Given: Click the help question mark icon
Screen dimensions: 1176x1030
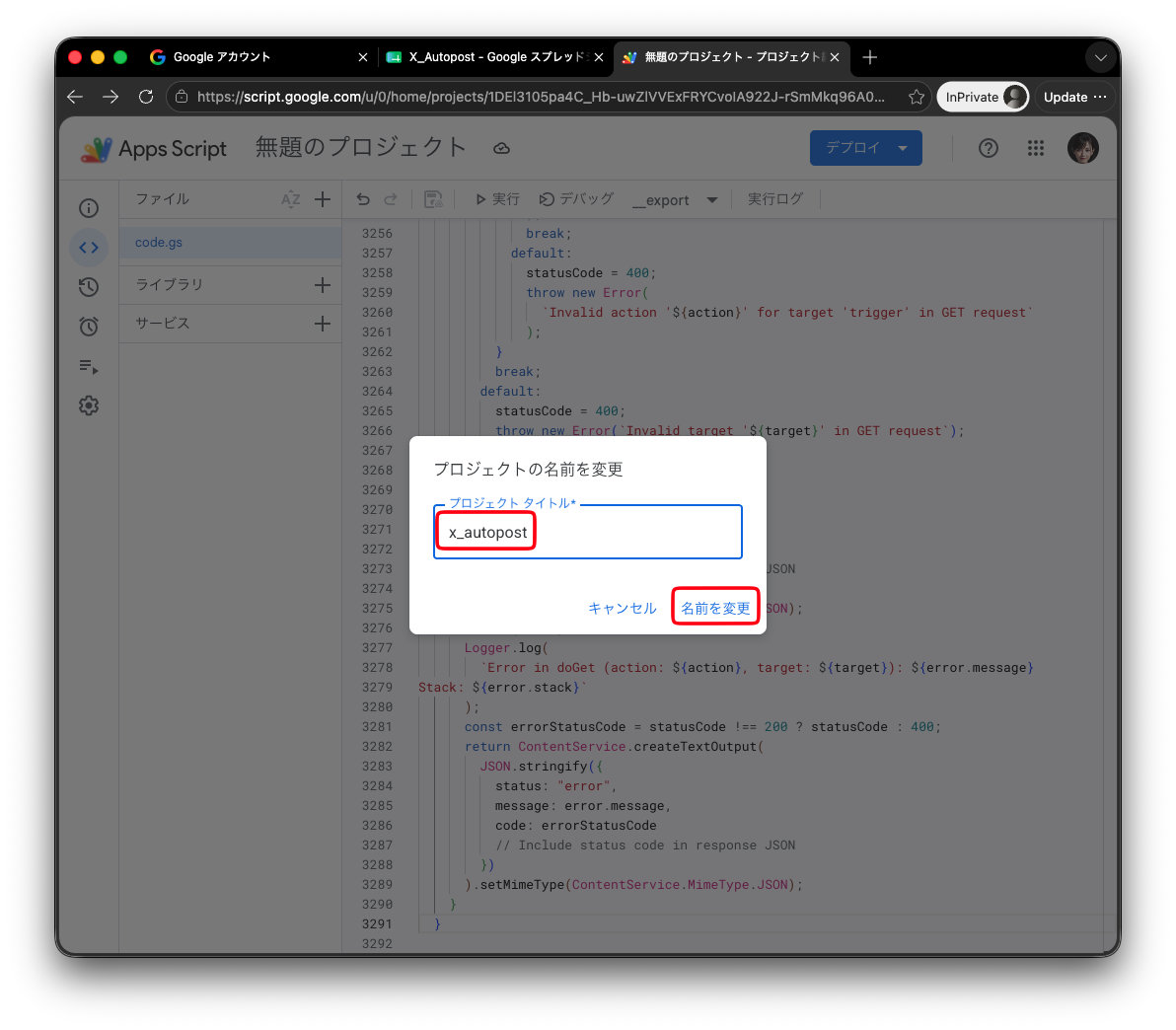Looking at the screenshot, I should coord(988,148).
